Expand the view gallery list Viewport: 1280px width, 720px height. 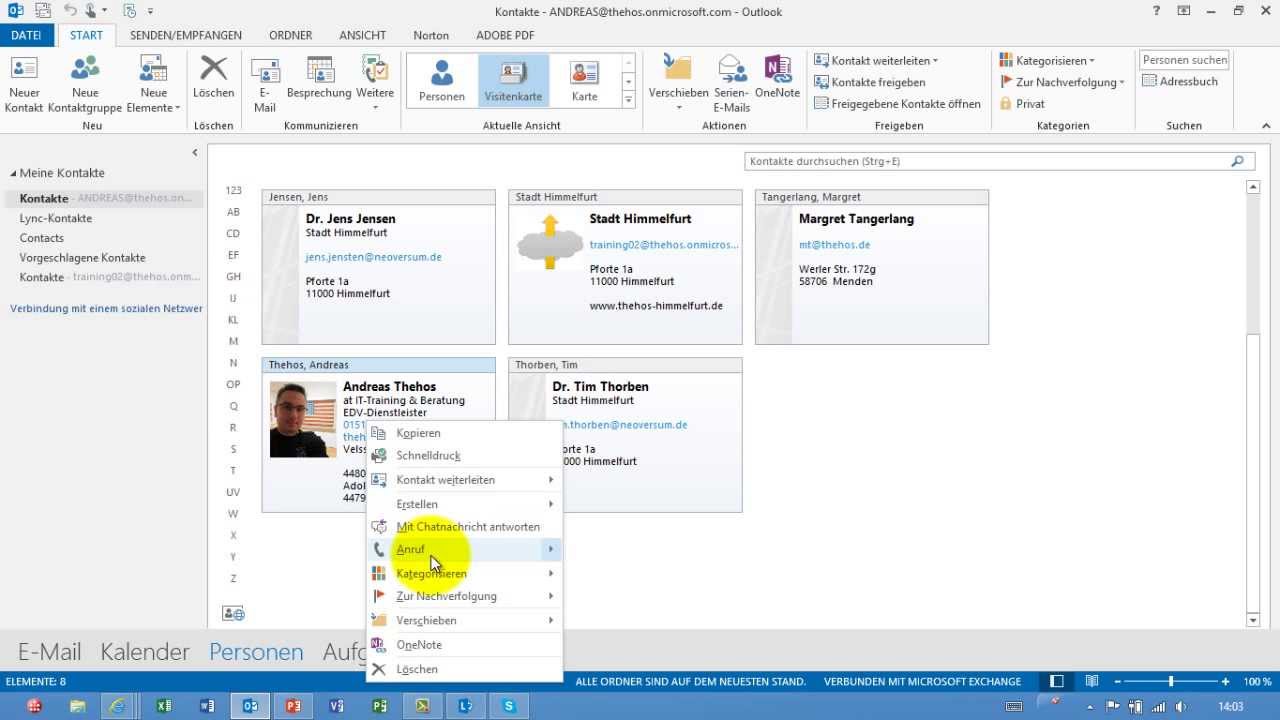click(x=628, y=99)
